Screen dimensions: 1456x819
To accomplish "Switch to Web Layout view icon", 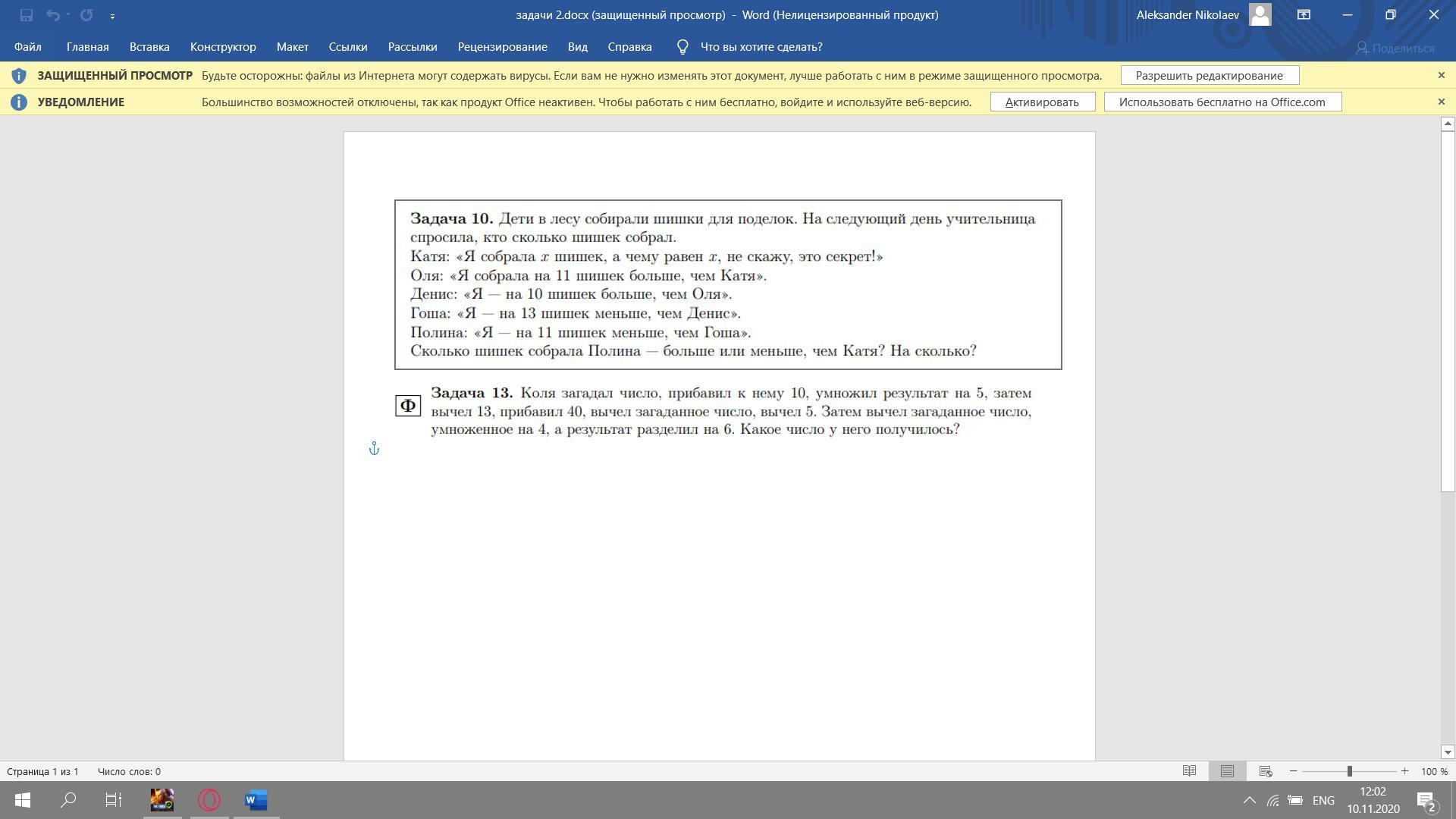I will click(1266, 771).
